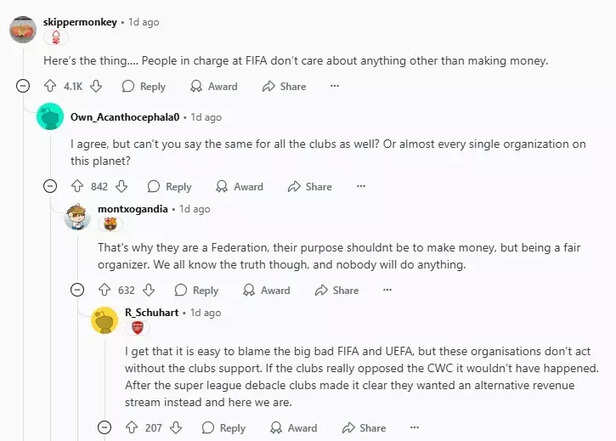This screenshot has height=441, width=616.
Task: Collapse skippermonkey's comment thread
Action: (x=23, y=87)
